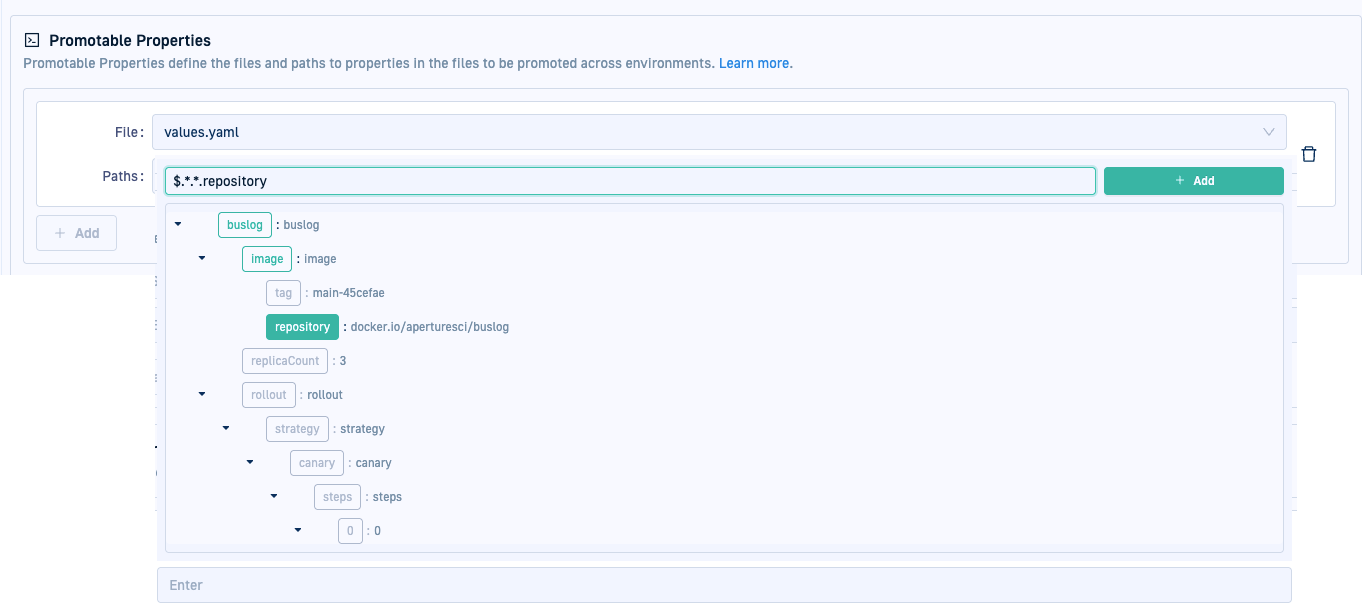Screen dimensions: 1362x609
Task: Collapse the rollout tree arrow
Action: tap(202, 395)
